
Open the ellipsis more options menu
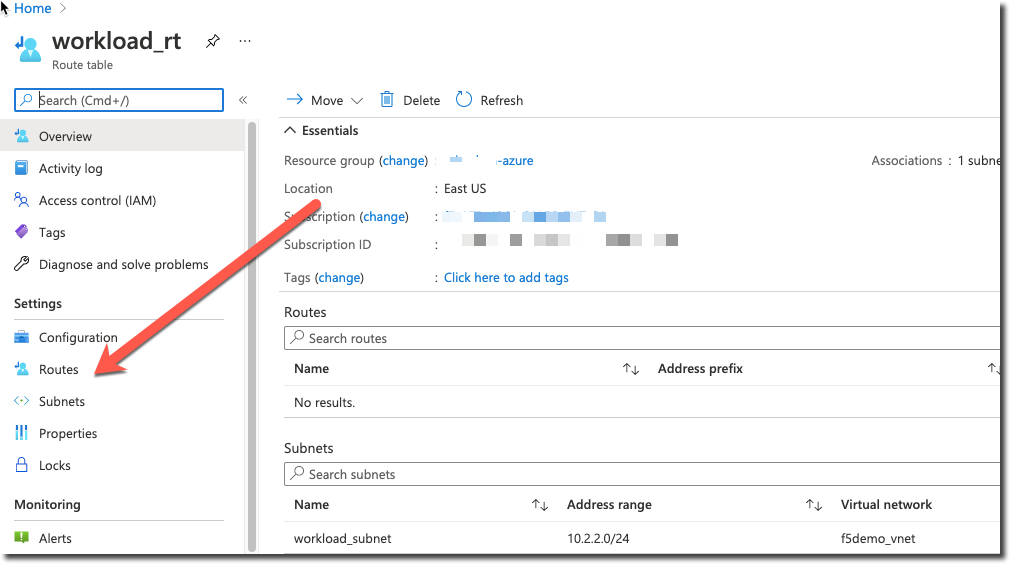coord(245,42)
